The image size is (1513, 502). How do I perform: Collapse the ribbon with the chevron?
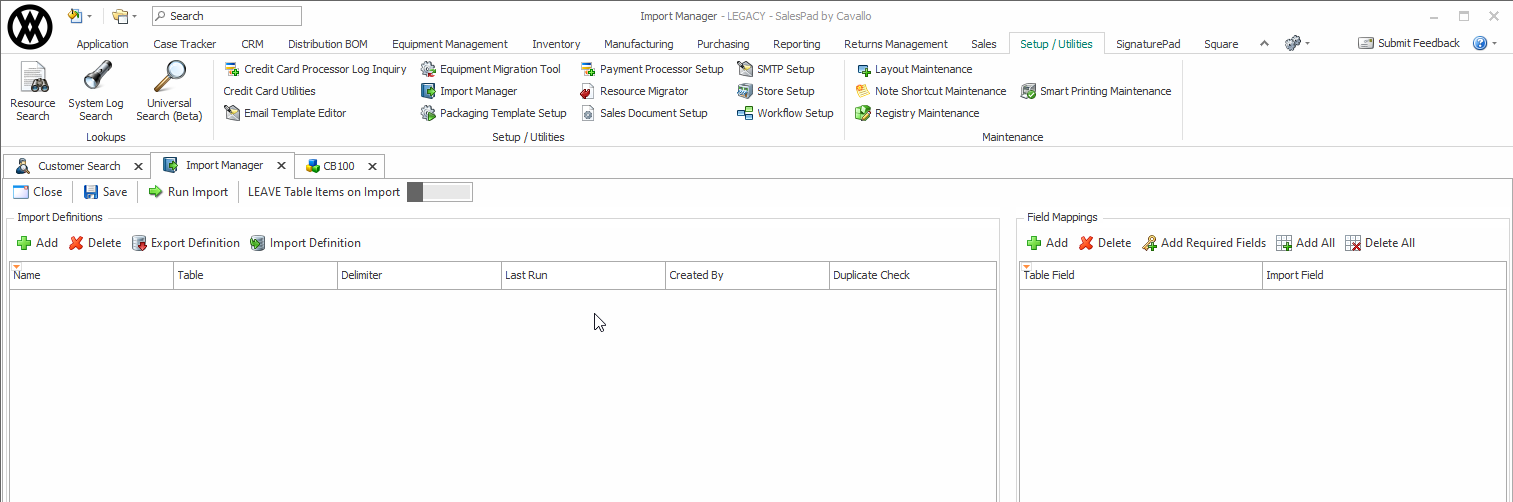pos(1264,44)
